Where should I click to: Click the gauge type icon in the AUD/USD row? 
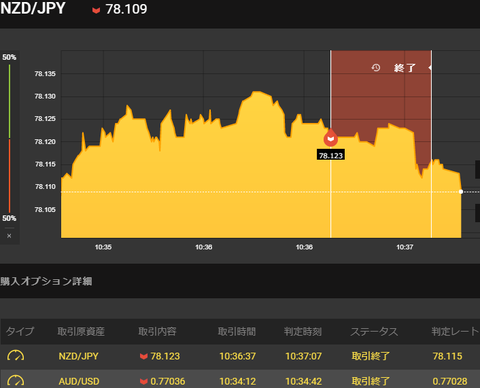pyautogui.click(x=16, y=381)
